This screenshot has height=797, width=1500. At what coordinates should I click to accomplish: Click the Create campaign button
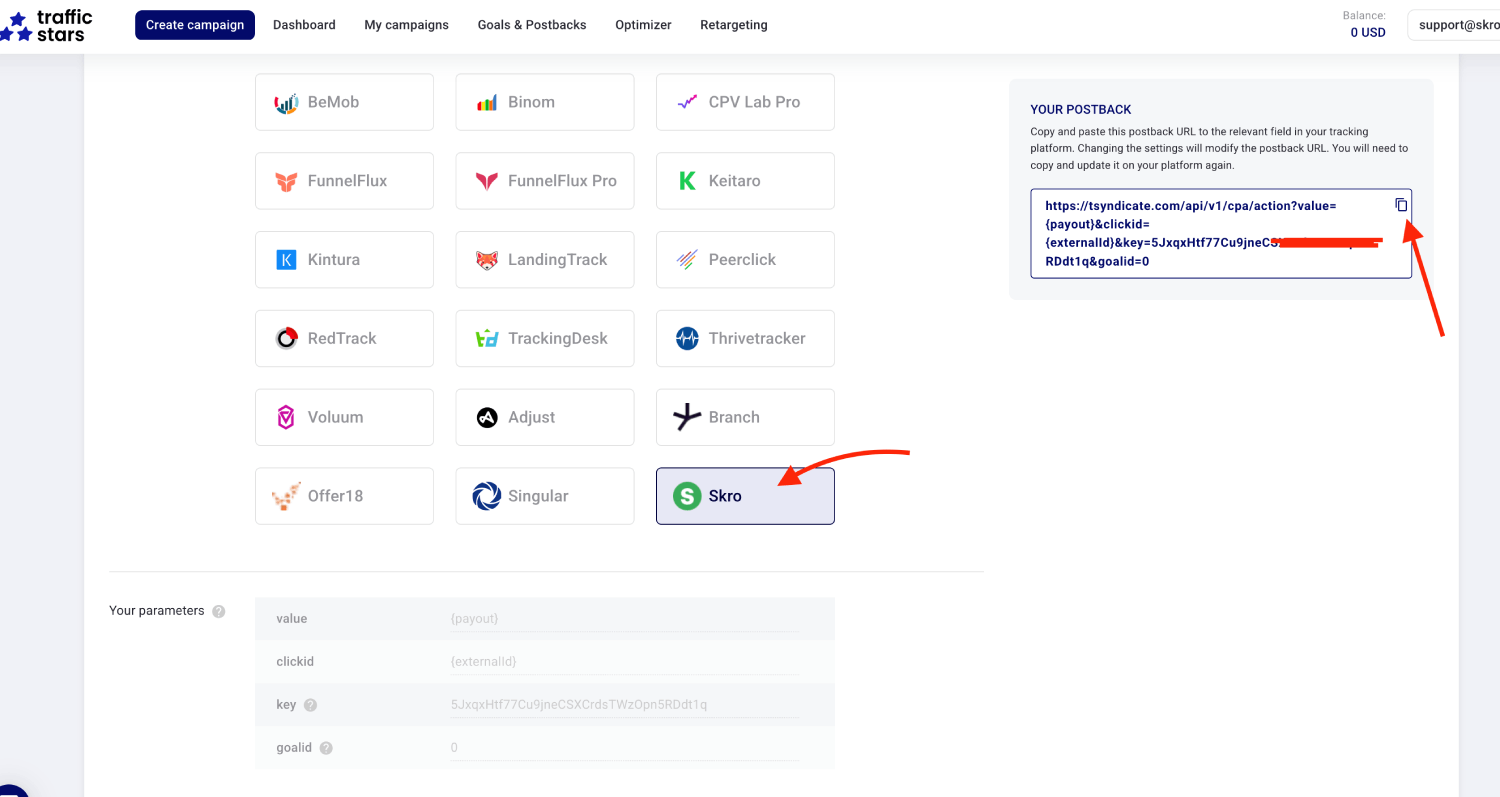click(195, 25)
